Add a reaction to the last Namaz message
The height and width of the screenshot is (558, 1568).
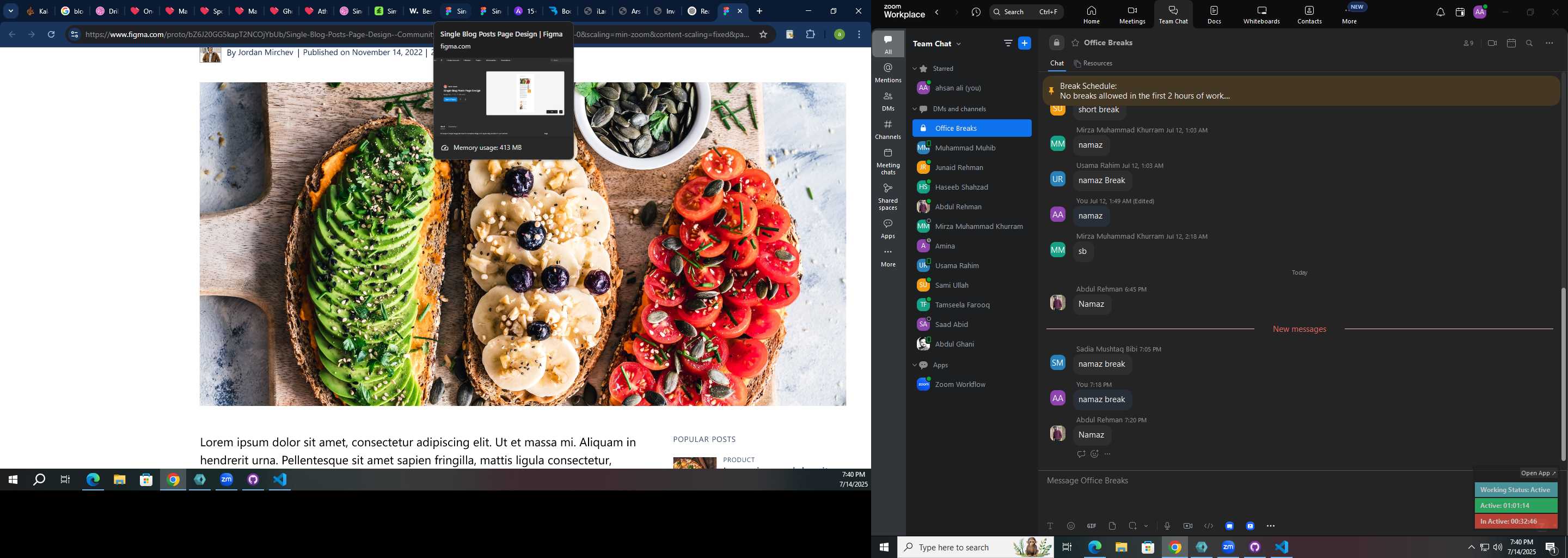click(x=1094, y=454)
